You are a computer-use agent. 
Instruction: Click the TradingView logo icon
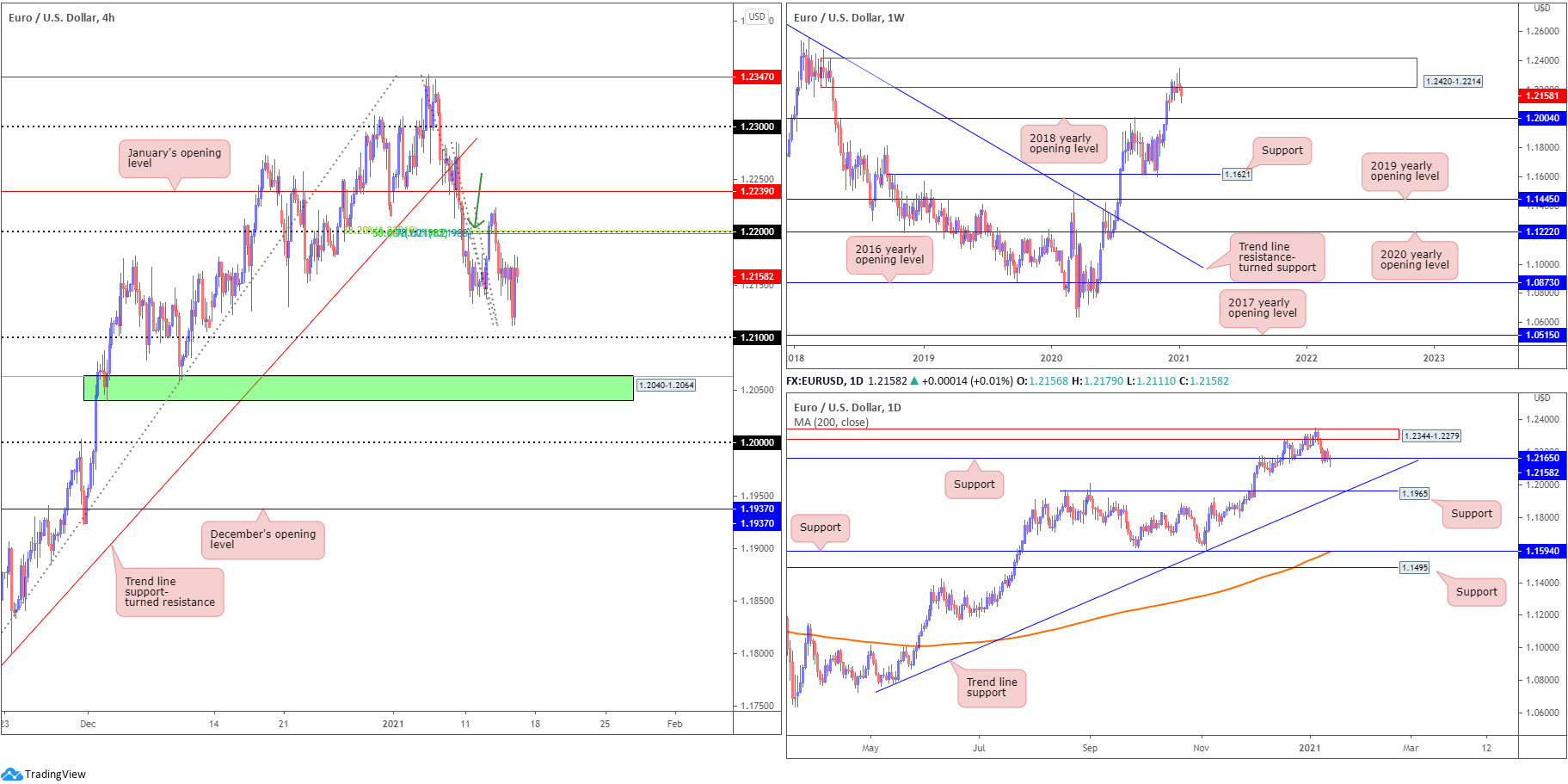[11, 774]
